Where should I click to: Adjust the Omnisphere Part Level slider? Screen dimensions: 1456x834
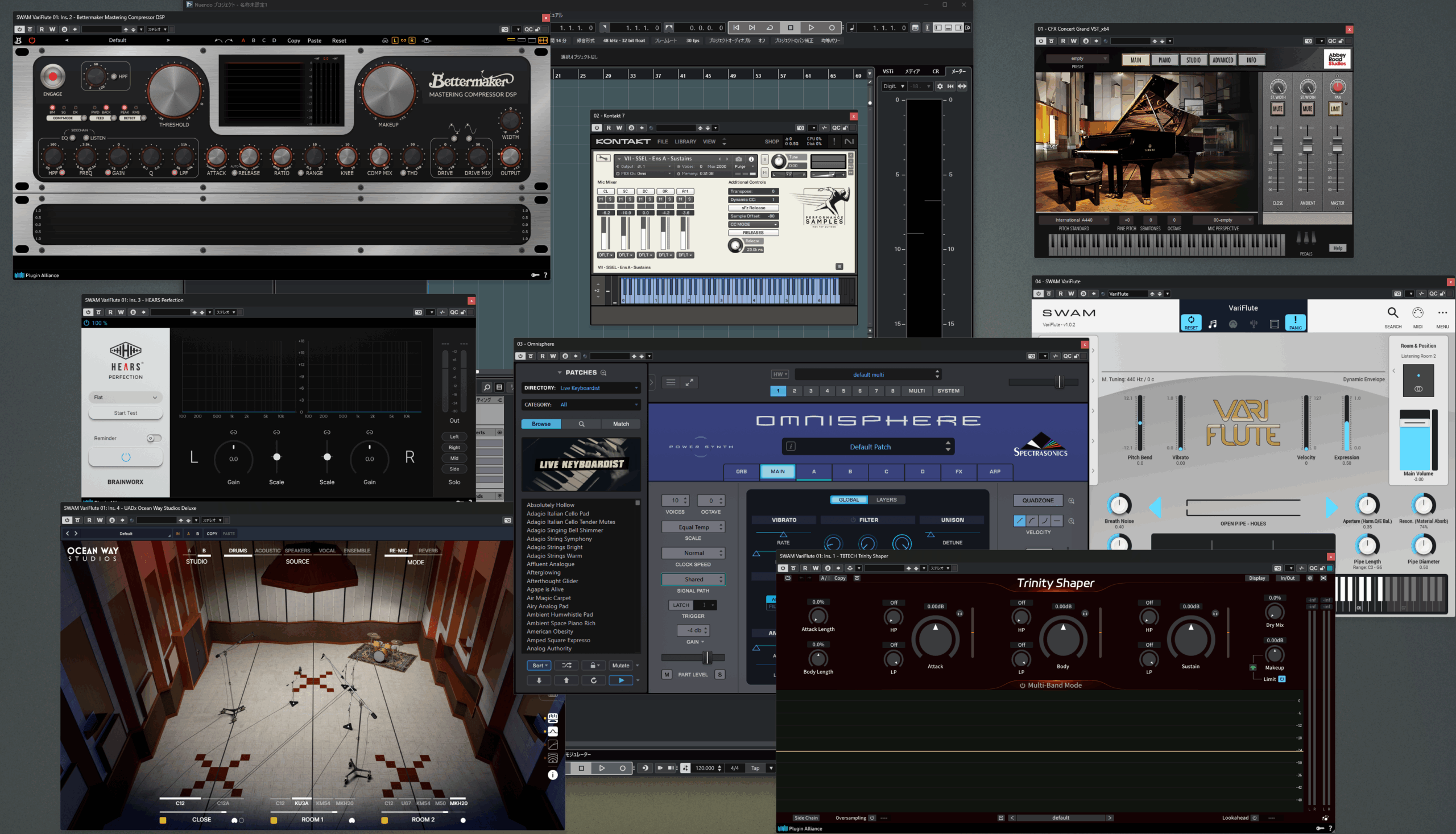pos(707,658)
